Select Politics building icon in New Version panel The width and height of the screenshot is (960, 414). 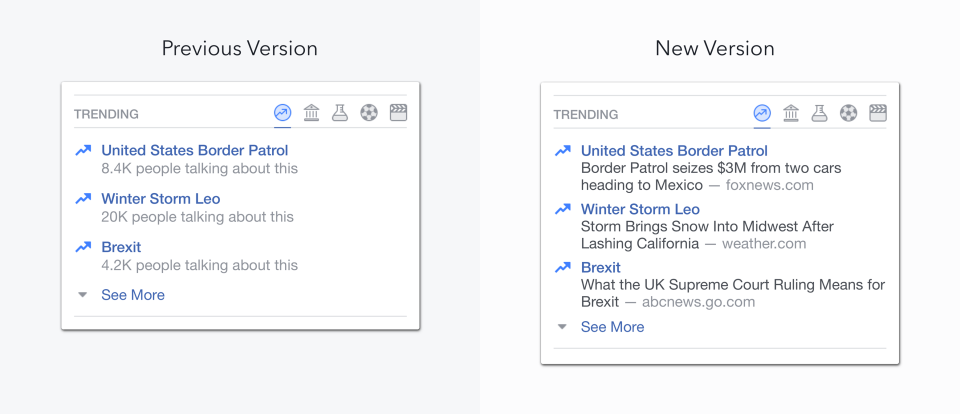coord(791,113)
